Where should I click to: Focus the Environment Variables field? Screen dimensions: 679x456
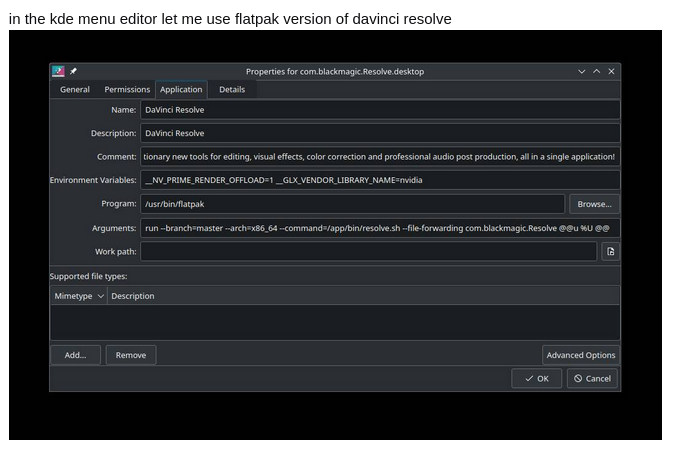click(x=380, y=180)
